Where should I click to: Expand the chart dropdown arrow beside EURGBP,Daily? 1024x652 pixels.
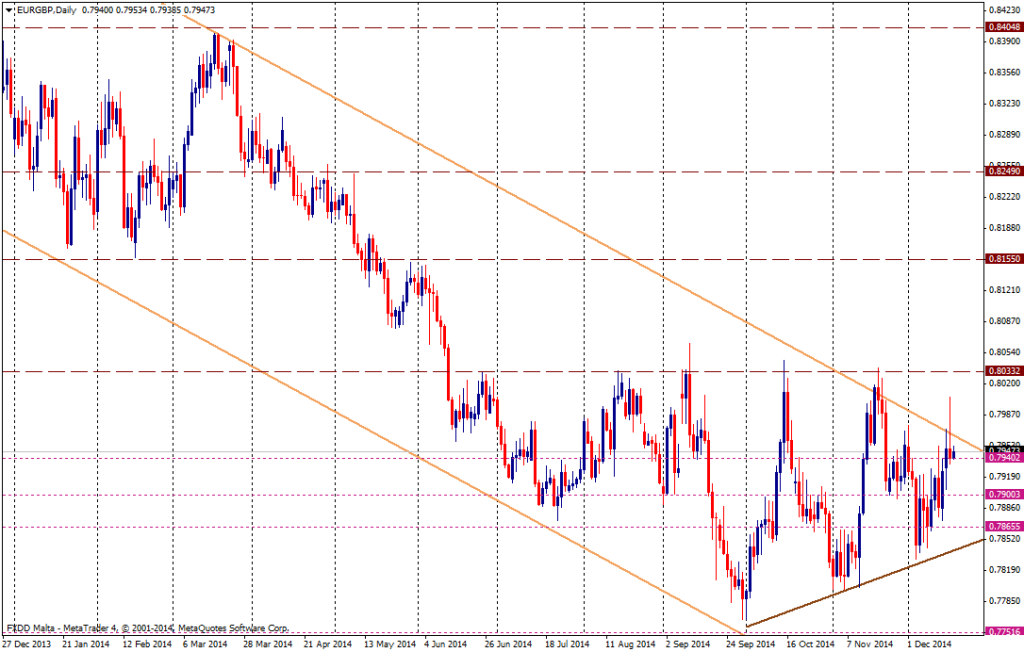coord(6,8)
